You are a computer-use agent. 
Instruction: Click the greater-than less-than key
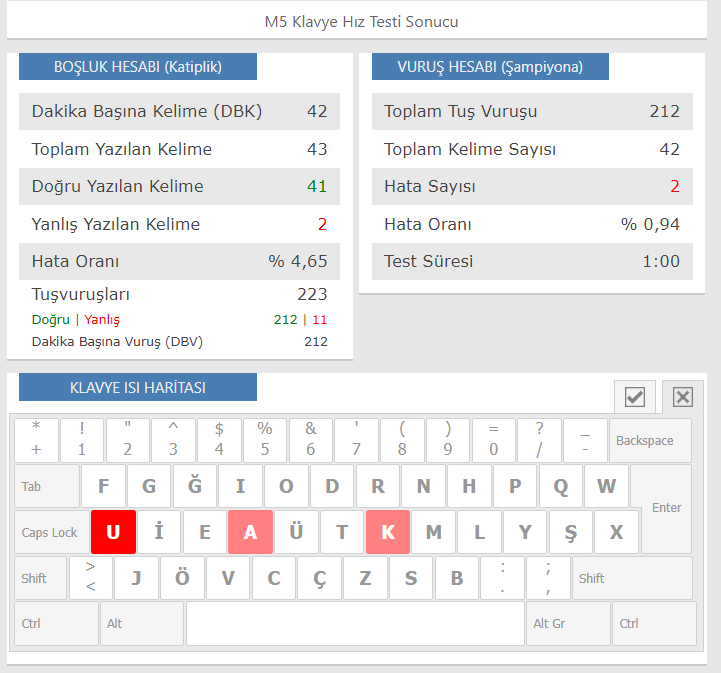91,578
